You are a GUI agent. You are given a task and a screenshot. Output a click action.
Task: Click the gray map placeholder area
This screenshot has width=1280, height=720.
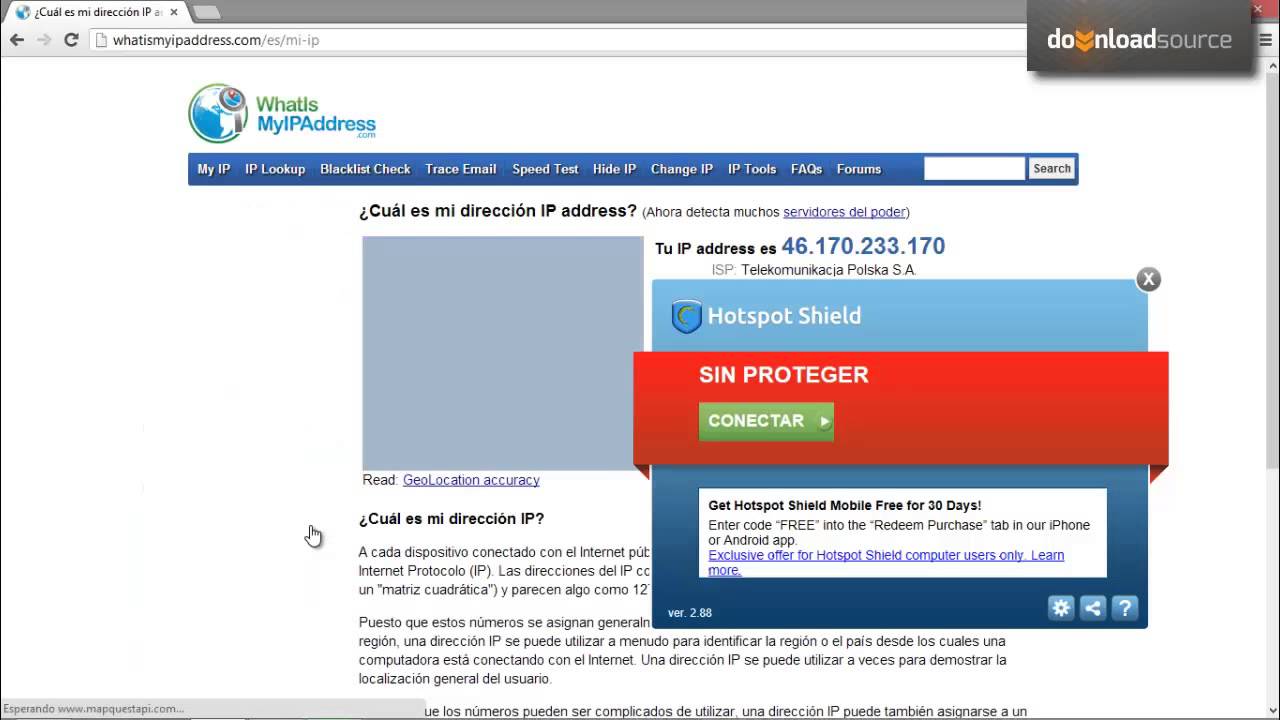tap(503, 353)
